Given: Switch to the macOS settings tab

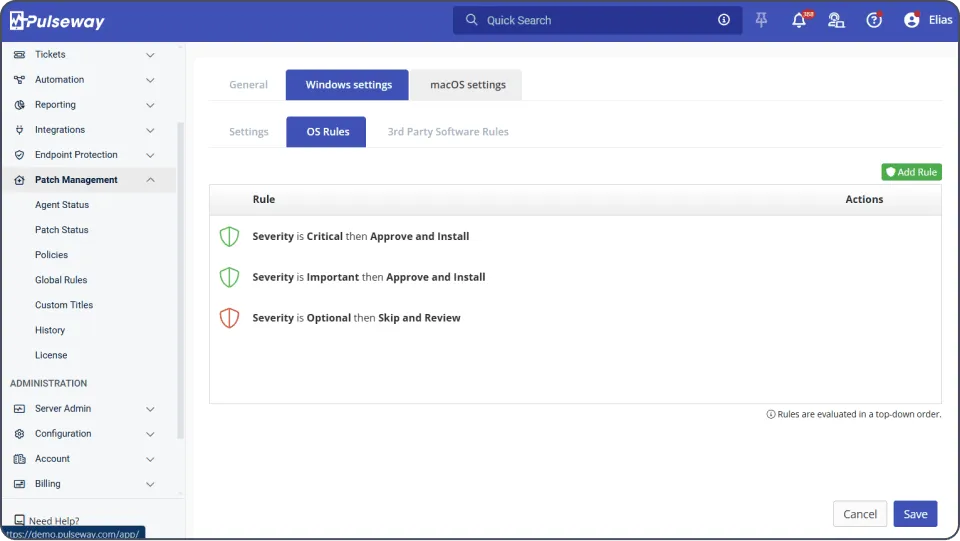Looking at the screenshot, I should coord(467,84).
